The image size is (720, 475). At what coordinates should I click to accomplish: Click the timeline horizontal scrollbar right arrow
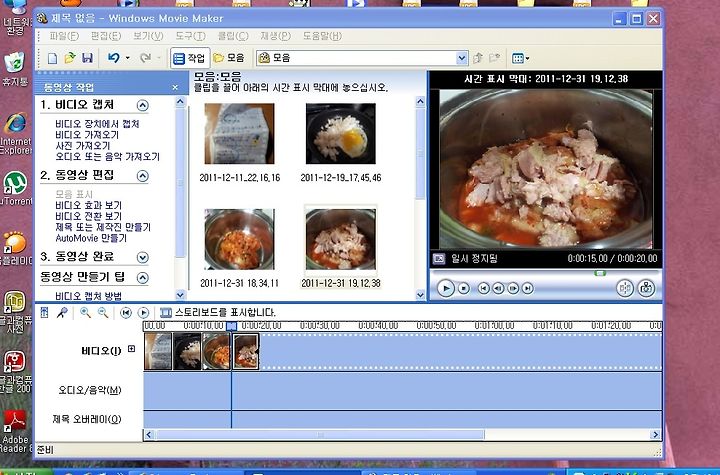click(655, 435)
